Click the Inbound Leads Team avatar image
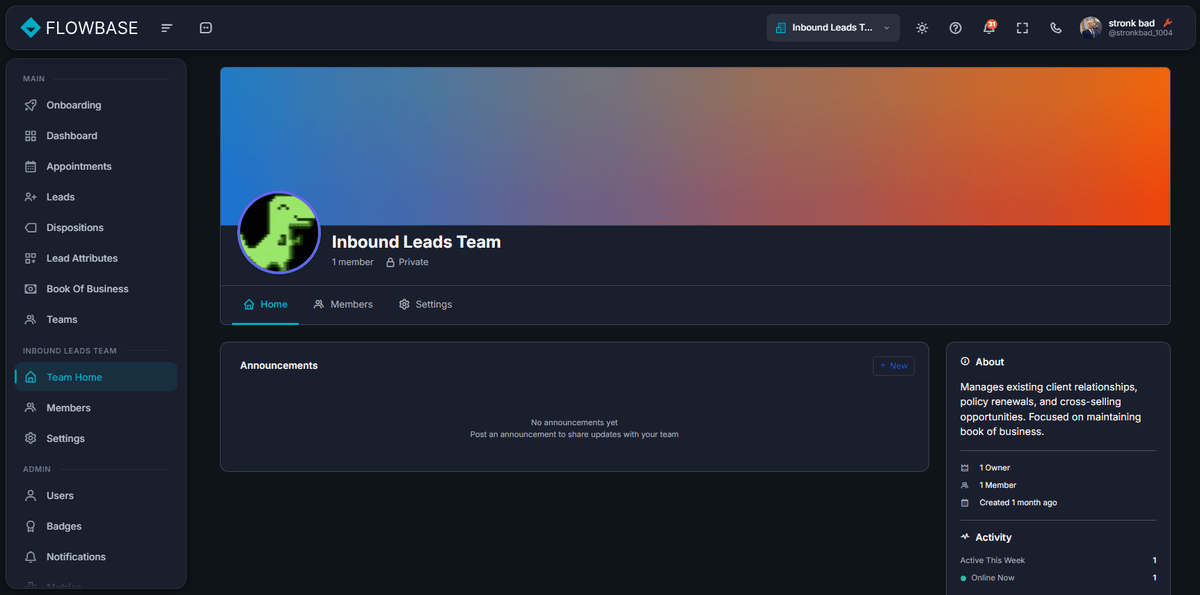The width and height of the screenshot is (1200, 595). [279, 232]
